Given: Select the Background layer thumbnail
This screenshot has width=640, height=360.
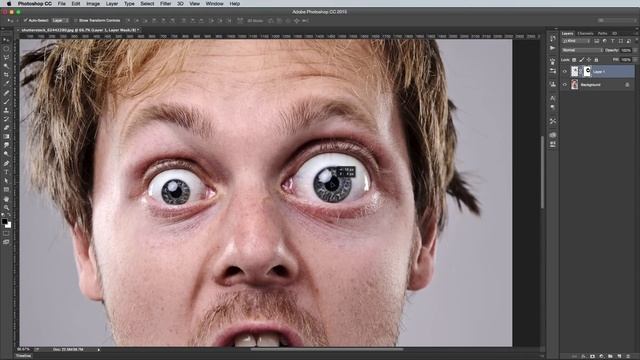Looking at the screenshot, I should (575, 84).
